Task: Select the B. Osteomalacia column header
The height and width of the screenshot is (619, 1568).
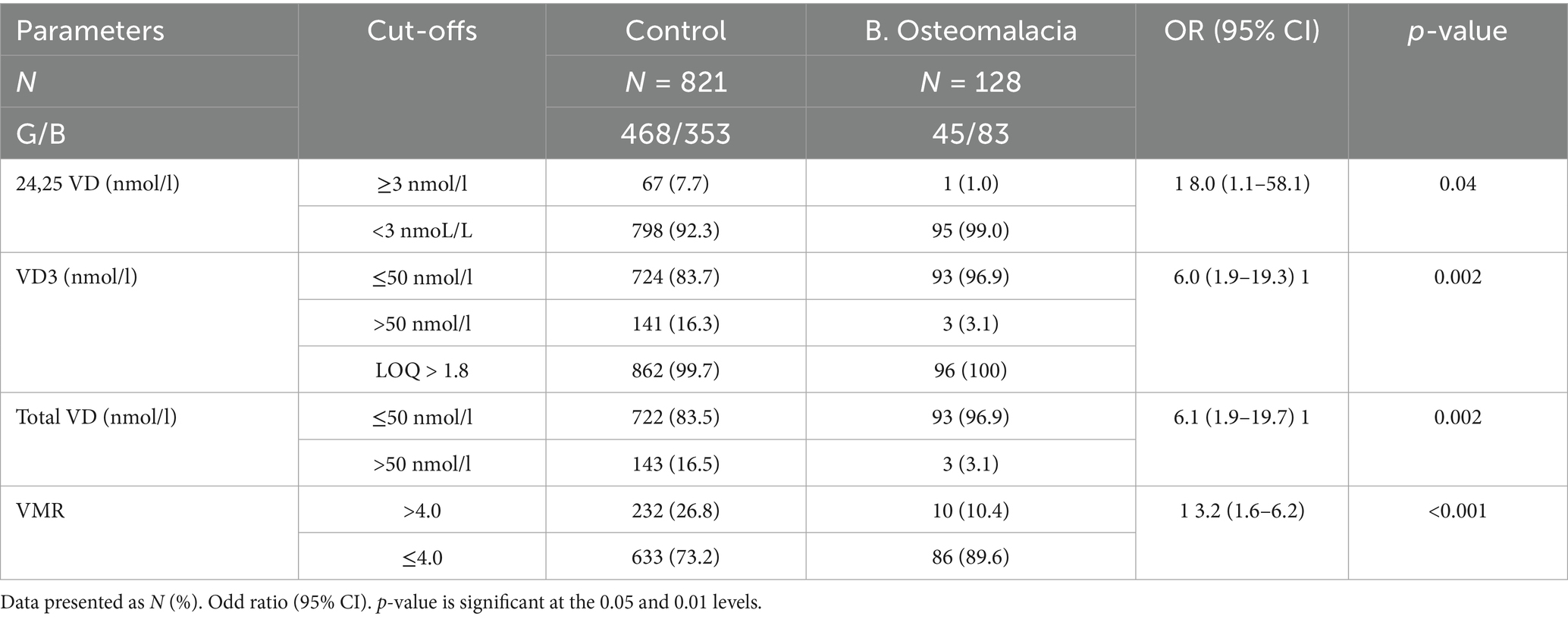Action: pos(971,30)
